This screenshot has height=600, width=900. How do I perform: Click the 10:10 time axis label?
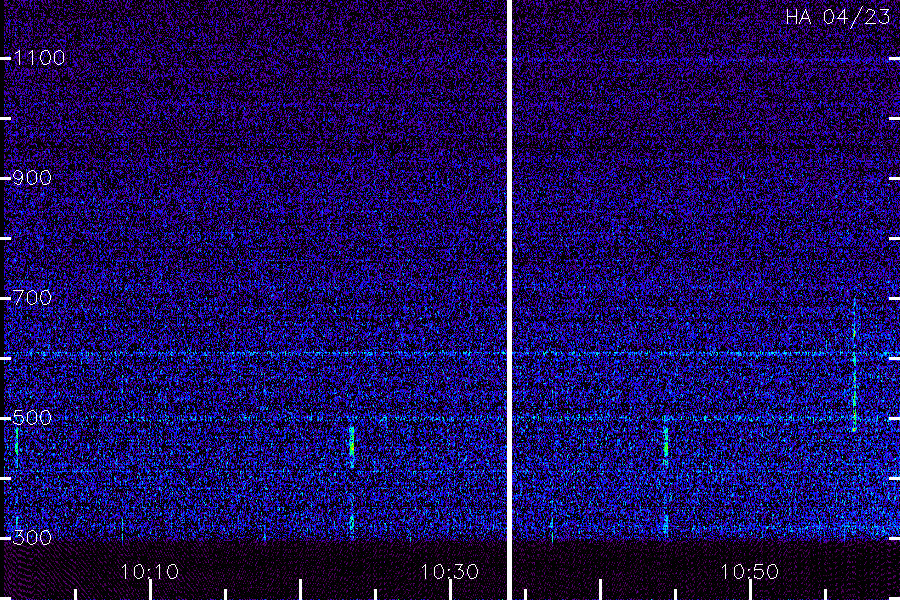click(x=150, y=572)
